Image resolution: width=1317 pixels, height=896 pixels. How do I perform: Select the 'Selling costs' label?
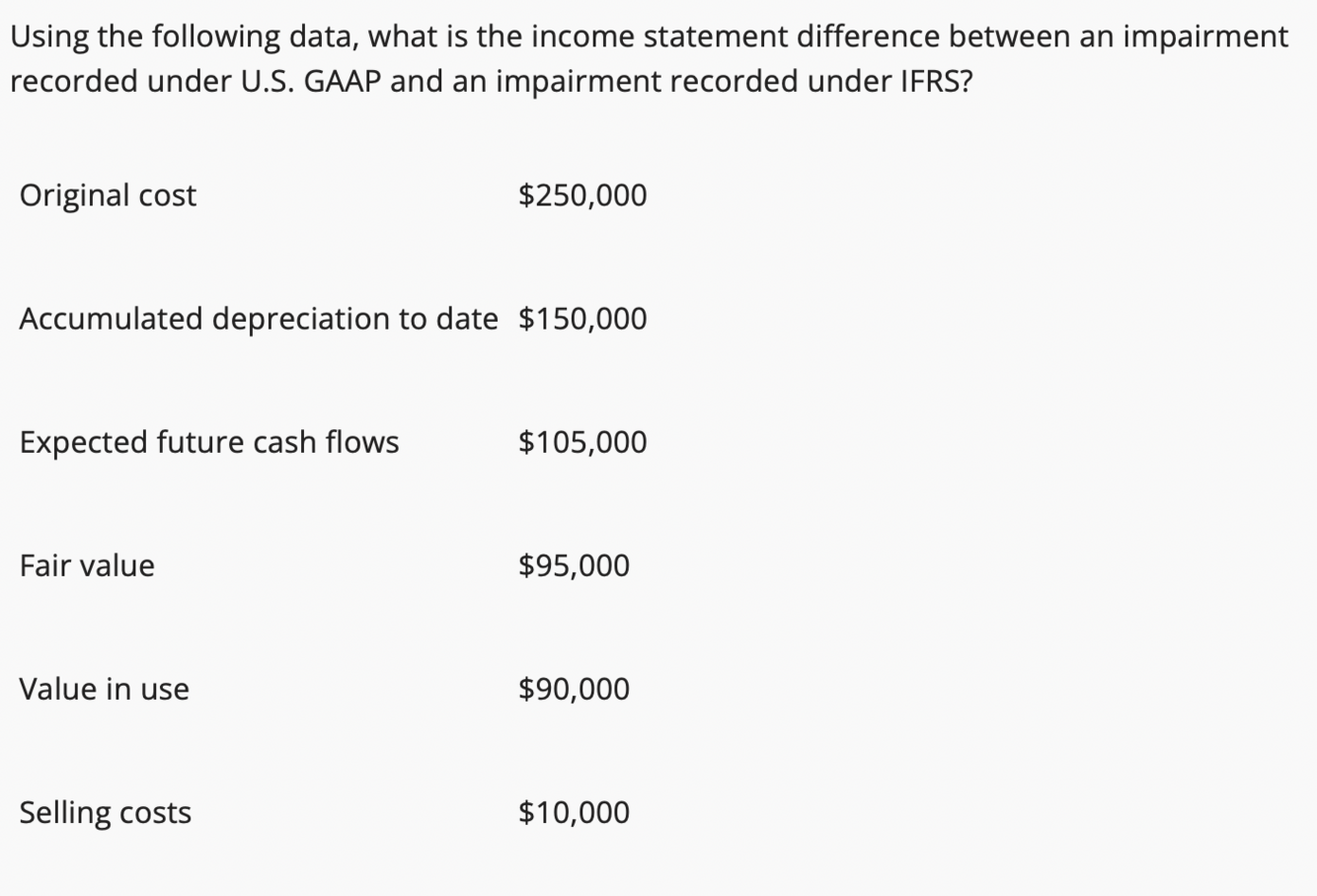click(x=106, y=812)
